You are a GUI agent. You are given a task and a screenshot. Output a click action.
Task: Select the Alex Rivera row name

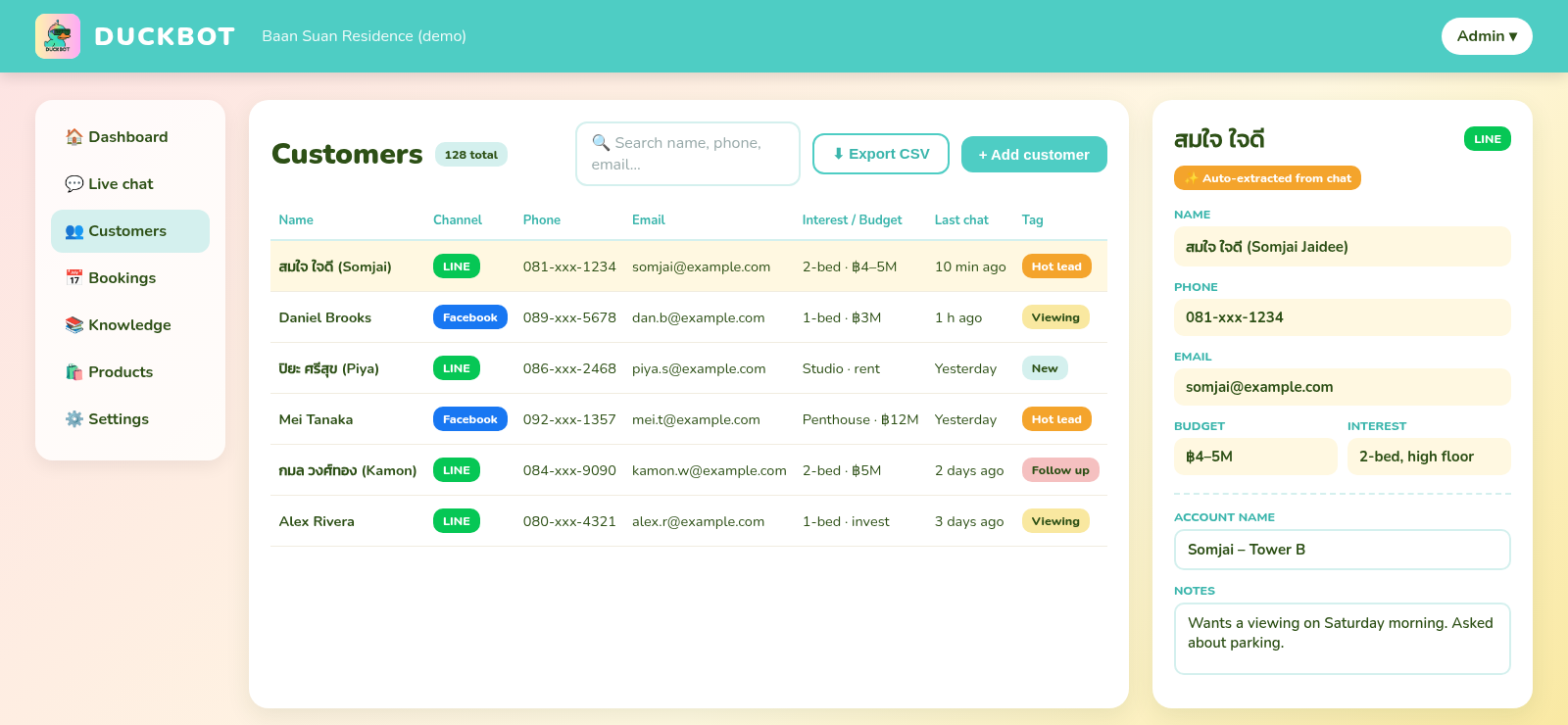[317, 521]
